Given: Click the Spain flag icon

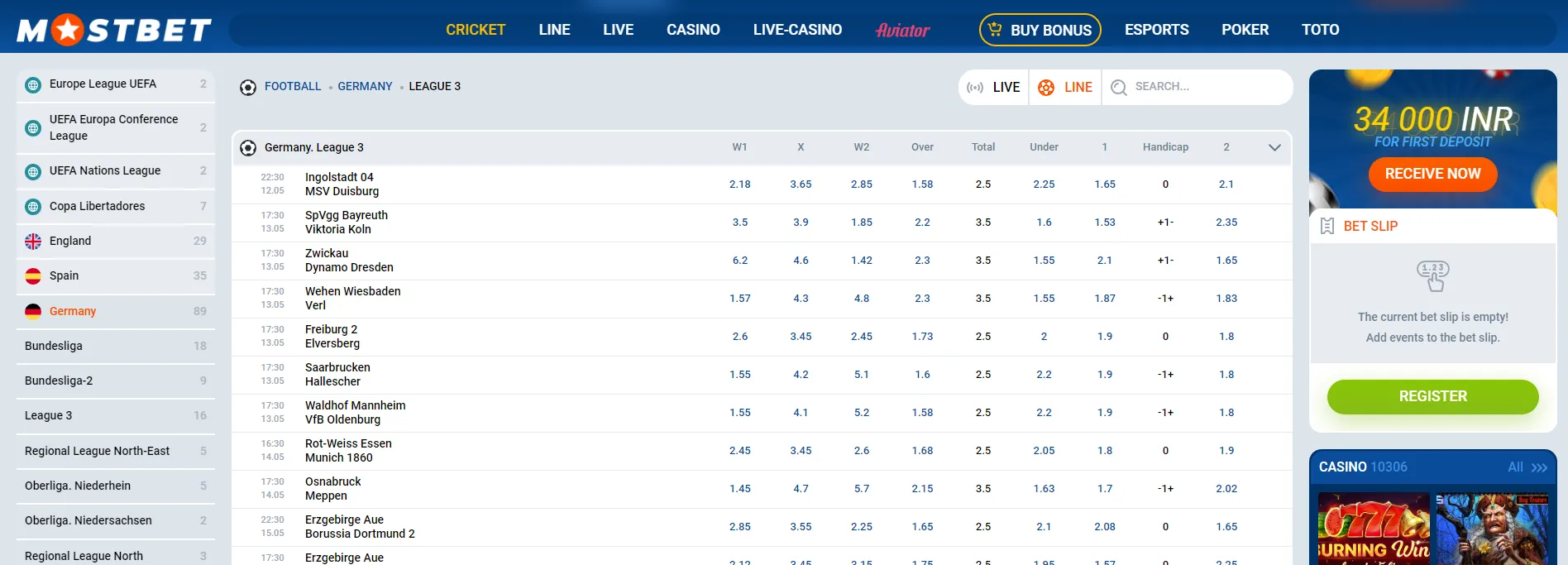Looking at the screenshot, I should coord(33,276).
